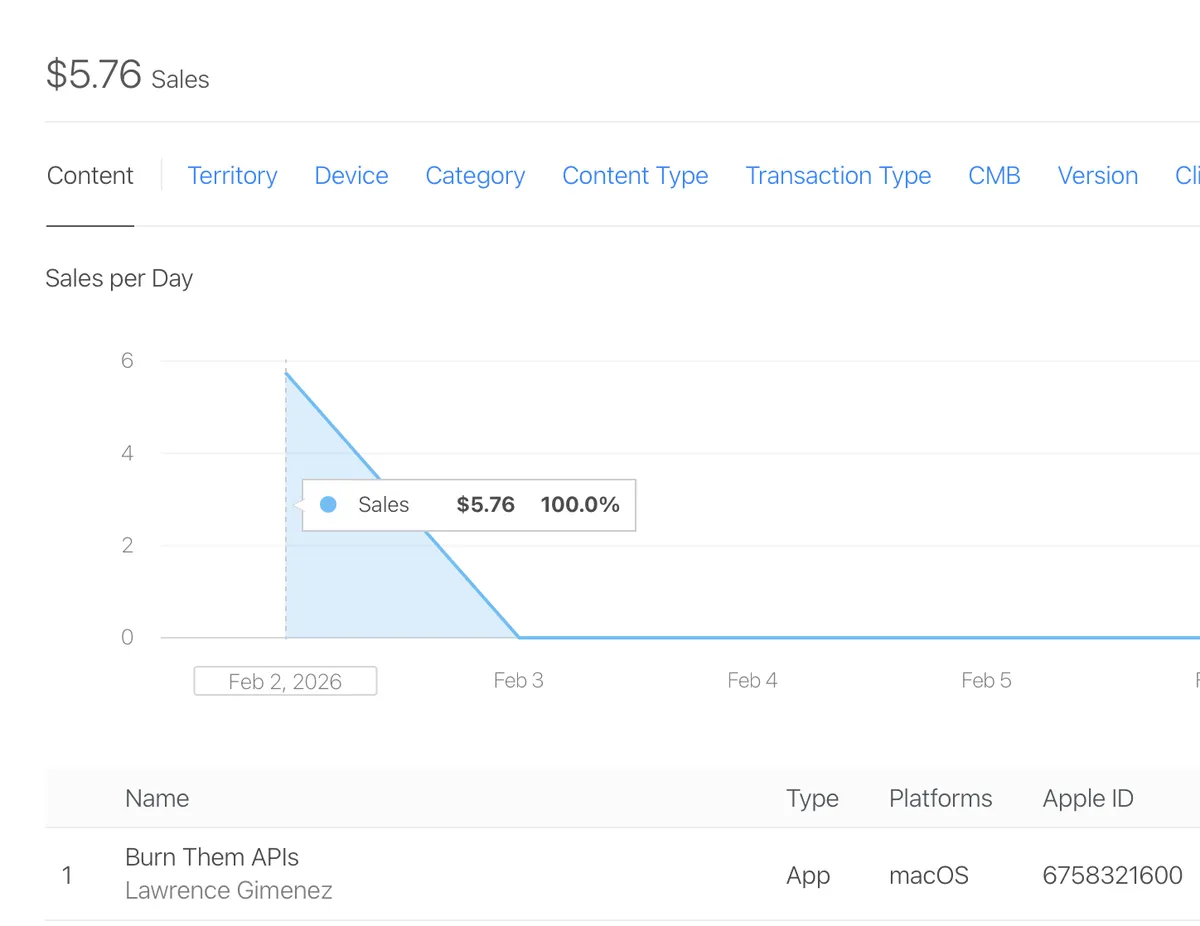
Task: Click the highlighted Feb 2, 2026 date label
Action: [x=285, y=681]
